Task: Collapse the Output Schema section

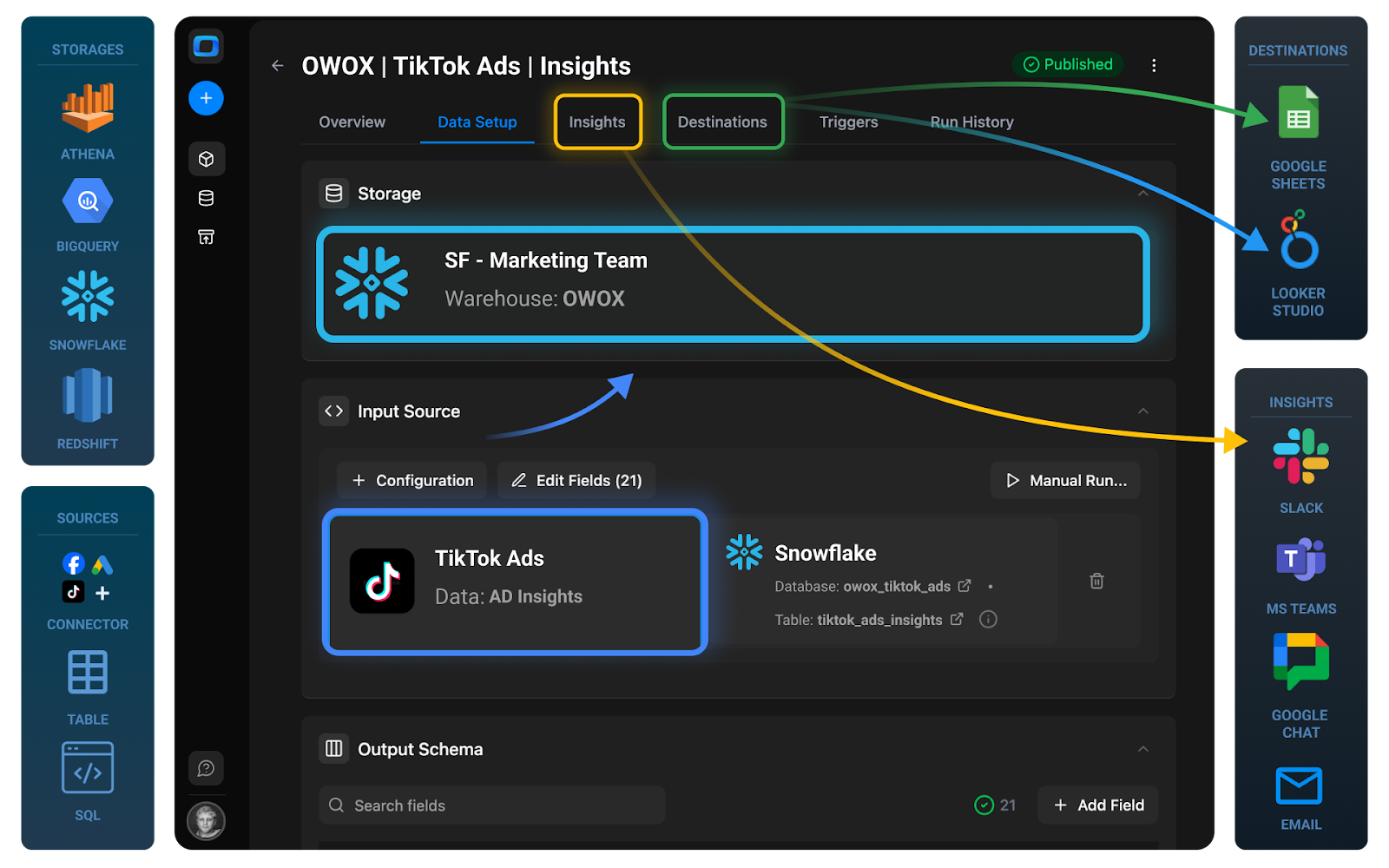Action: pos(1143,748)
